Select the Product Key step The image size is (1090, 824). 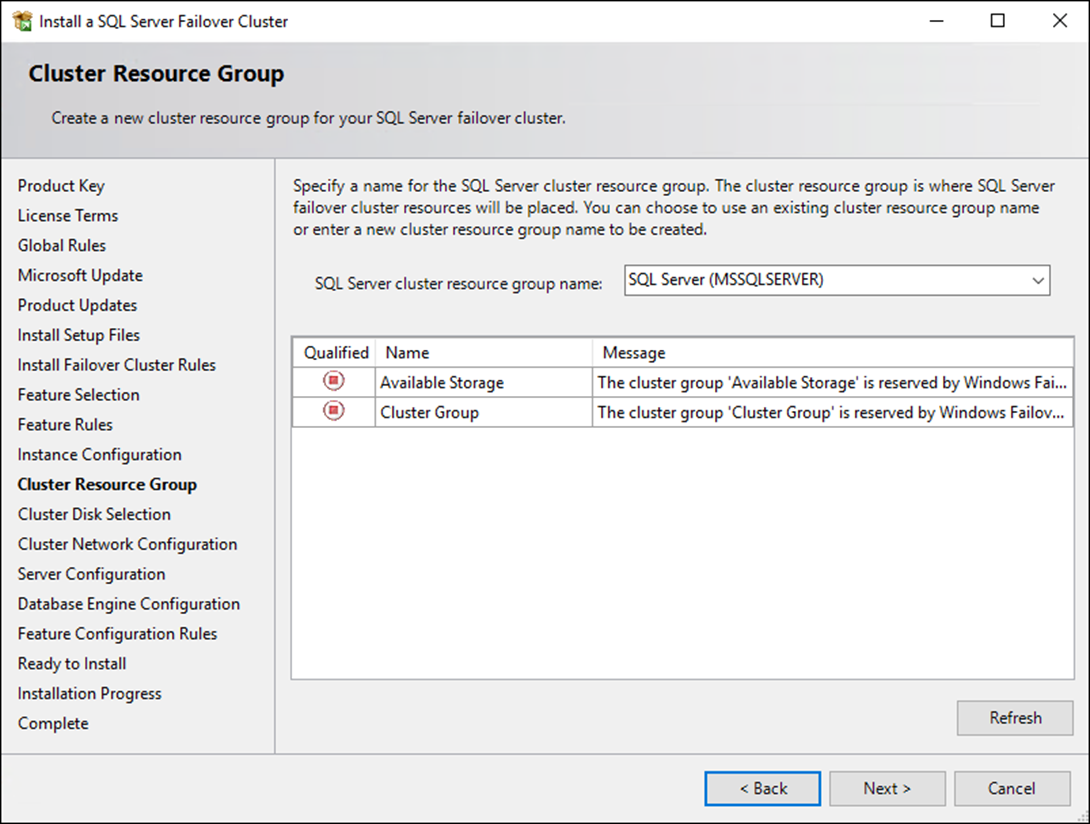click(61, 186)
